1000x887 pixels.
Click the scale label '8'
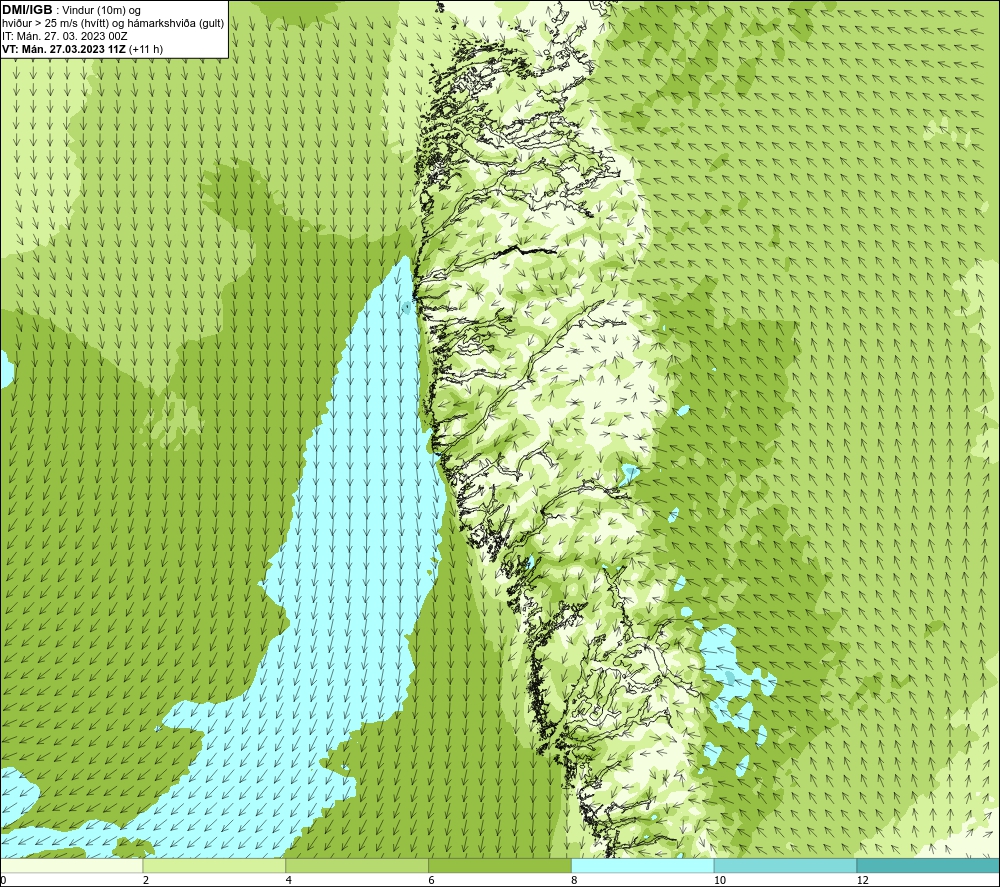(x=575, y=880)
